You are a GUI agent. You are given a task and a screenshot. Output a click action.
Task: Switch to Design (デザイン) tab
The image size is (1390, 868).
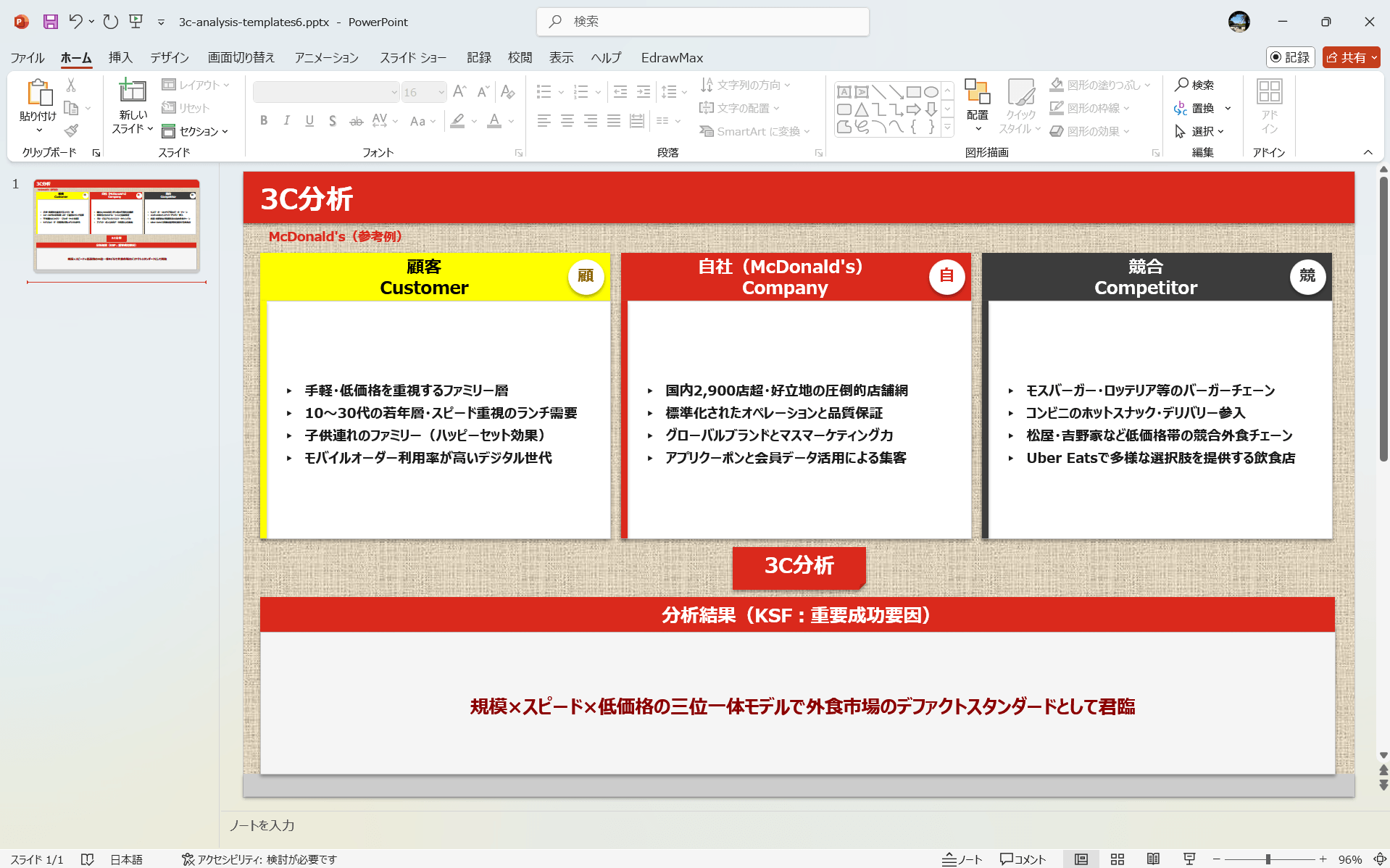170,57
